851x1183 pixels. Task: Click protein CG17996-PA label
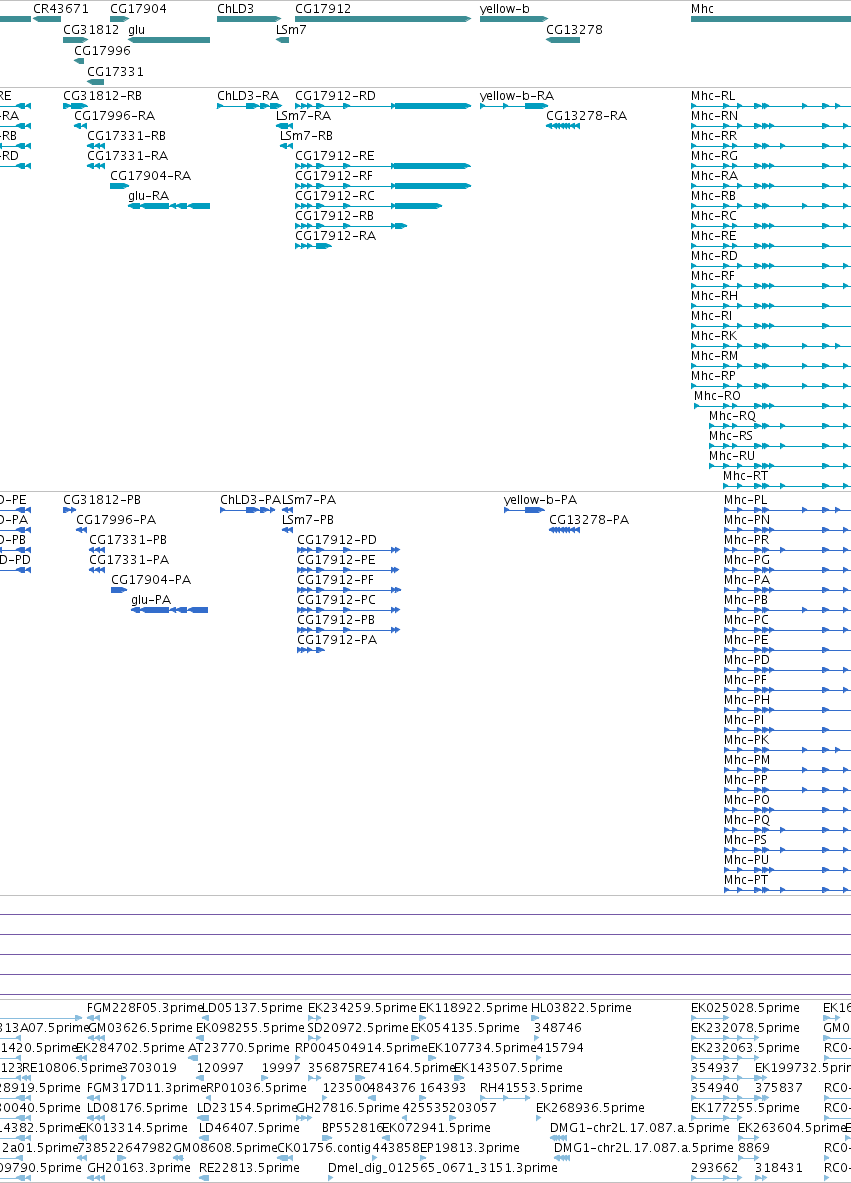pyautogui.click(x=116, y=519)
